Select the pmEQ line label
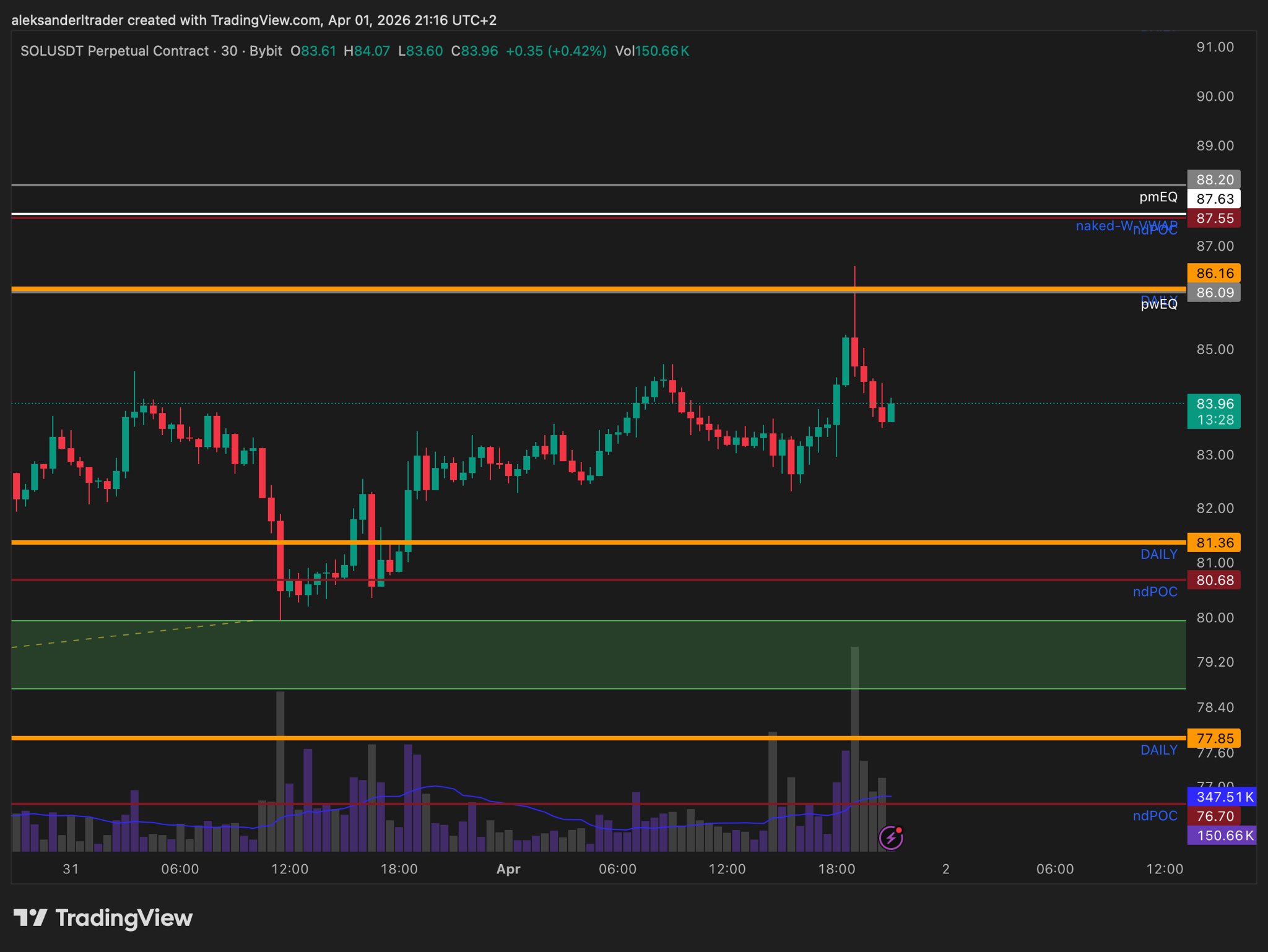Screen dimensions: 1268x952 [x=1158, y=197]
